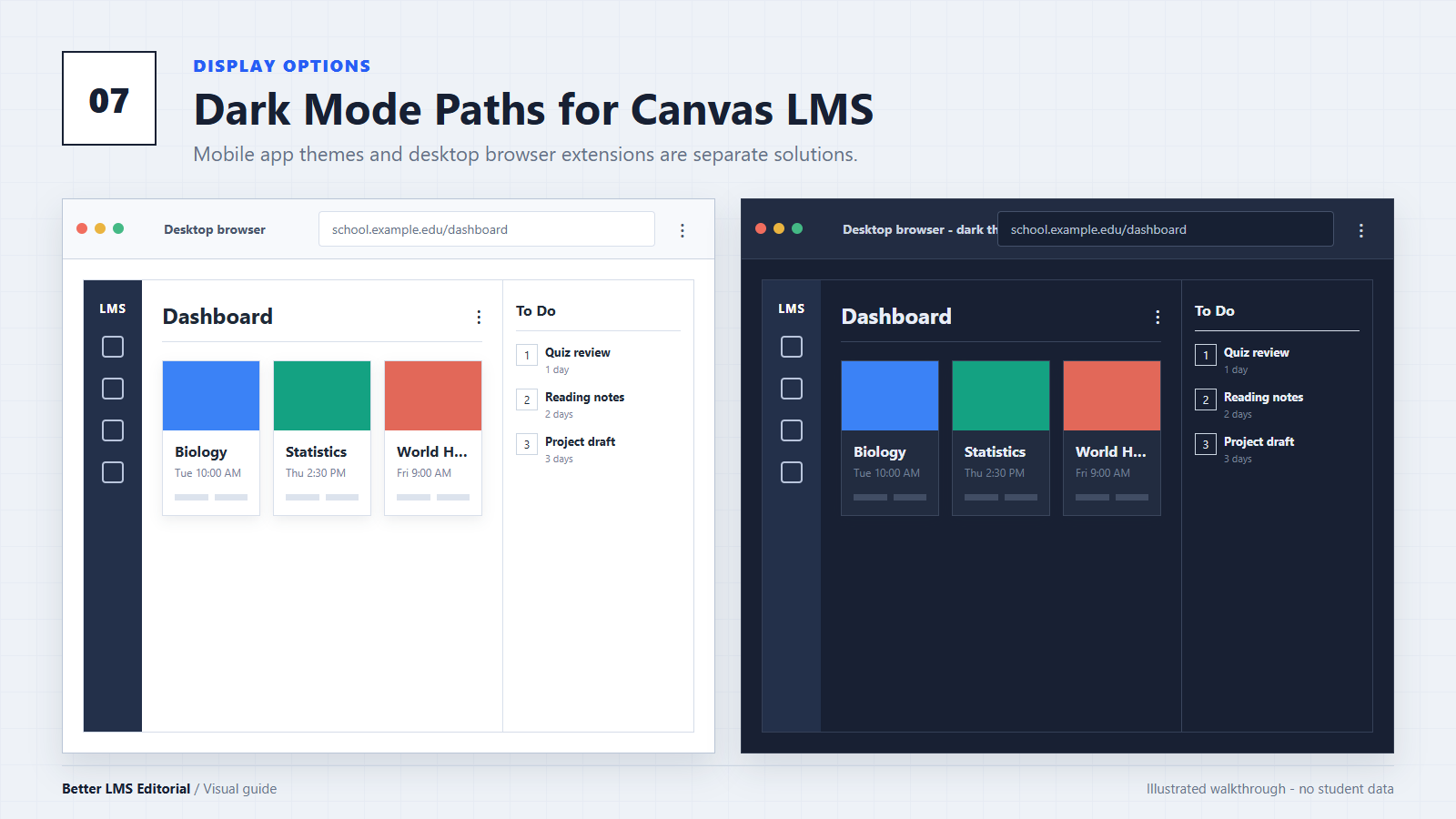Click the To Do heading in light browser
The image size is (1456, 819).
click(x=536, y=311)
